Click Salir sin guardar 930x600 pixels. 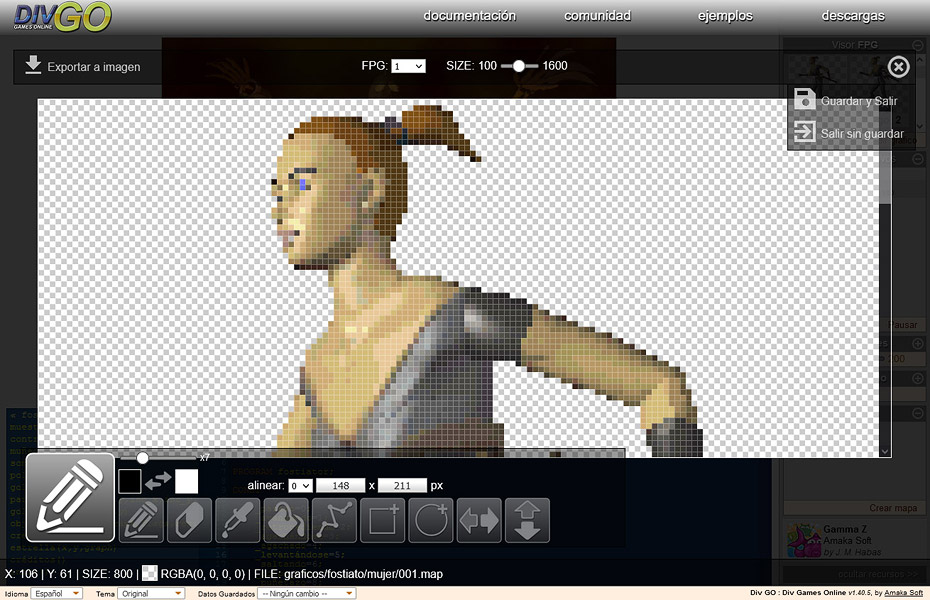862,133
